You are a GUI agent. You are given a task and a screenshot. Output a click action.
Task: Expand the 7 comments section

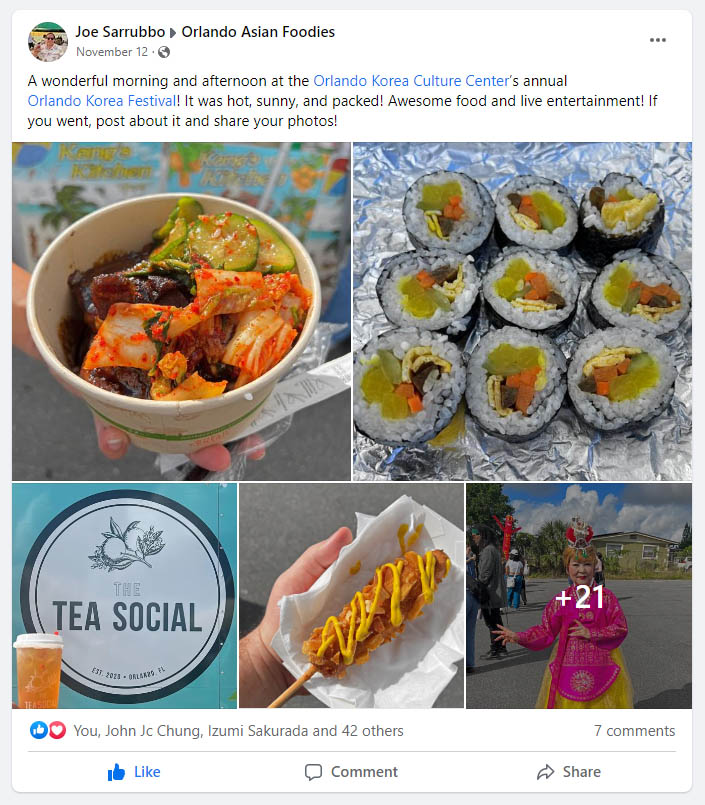pyautogui.click(x=634, y=731)
